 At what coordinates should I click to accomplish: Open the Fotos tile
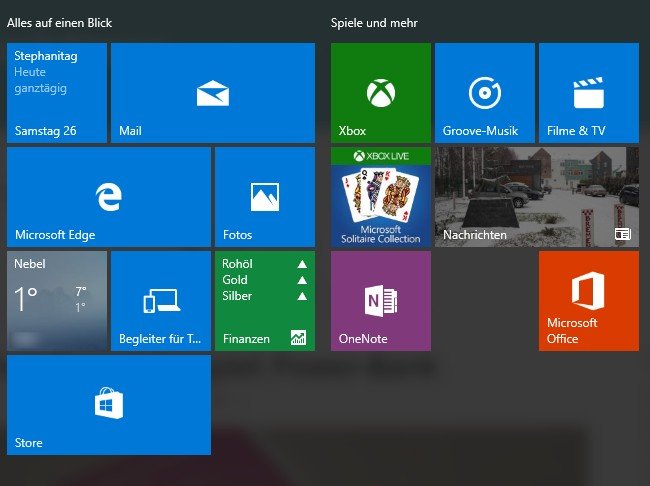[x=265, y=197]
